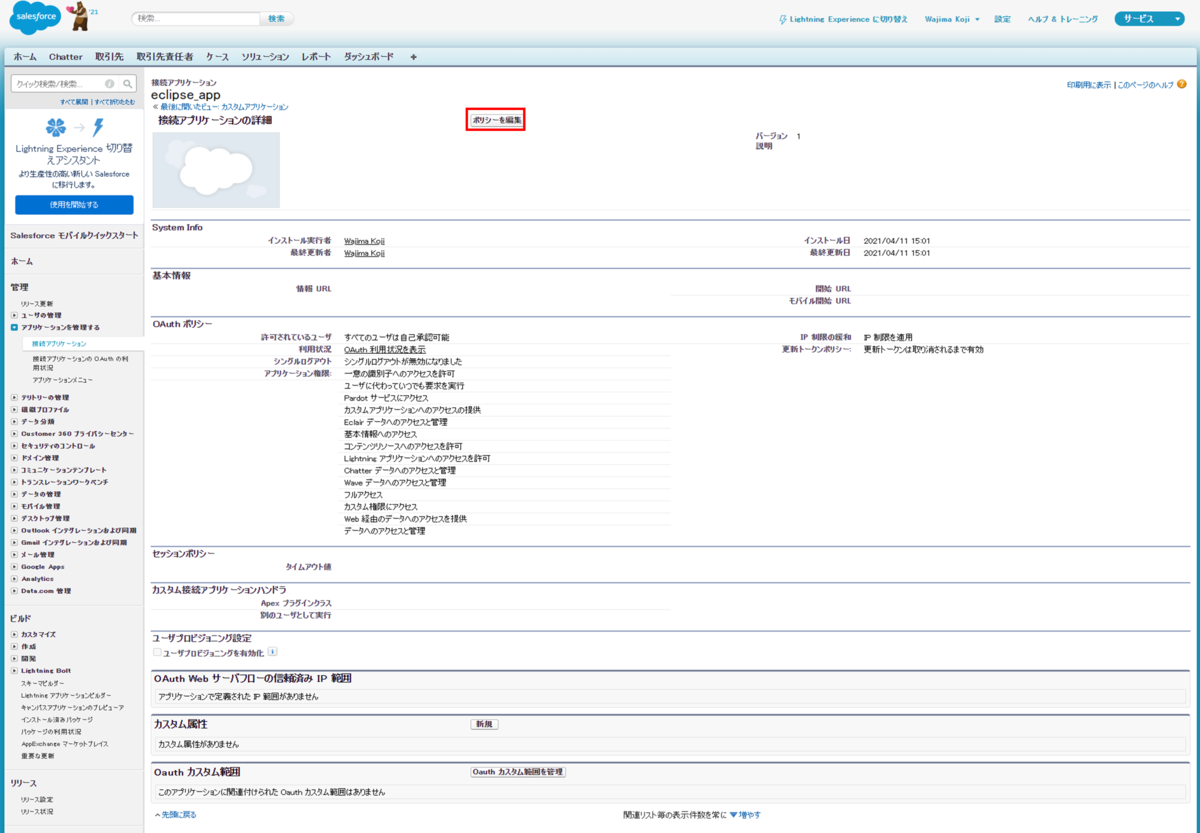Open the ホーム tab
This screenshot has height=833, width=1200.
point(25,57)
